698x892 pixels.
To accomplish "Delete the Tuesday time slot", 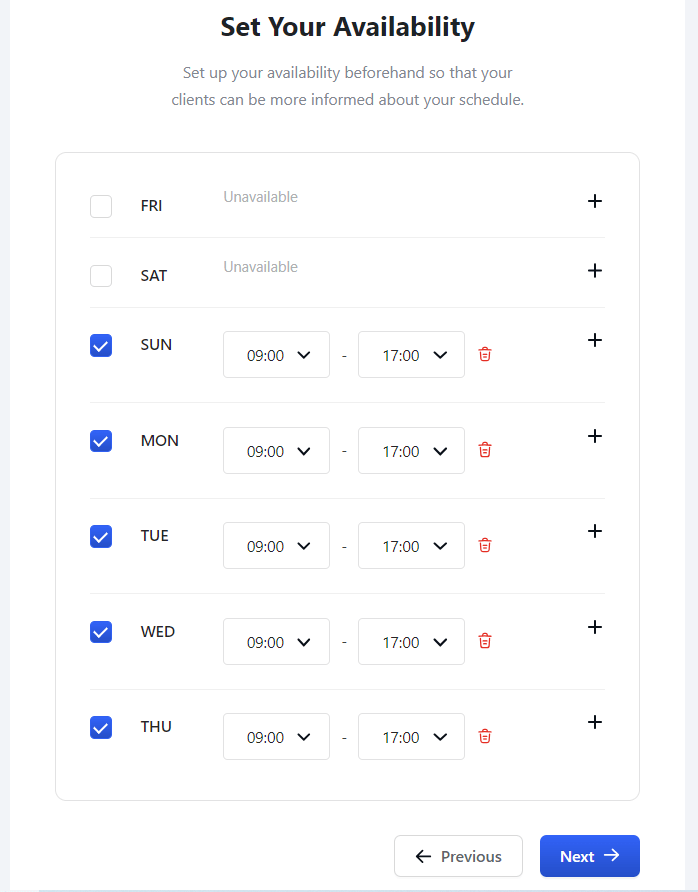I will click(485, 546).
